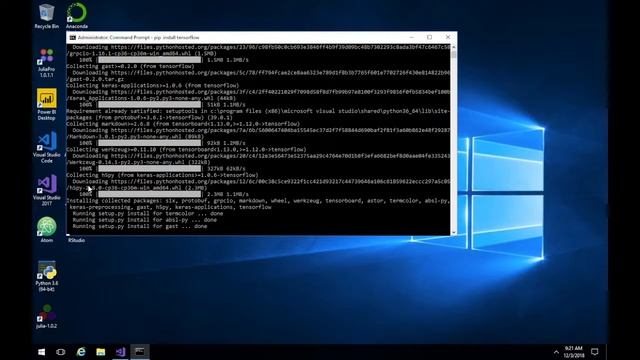Launch Anaconda from the desktop
Viewport: 640px width, 360px height.
(x=77, y=16)
